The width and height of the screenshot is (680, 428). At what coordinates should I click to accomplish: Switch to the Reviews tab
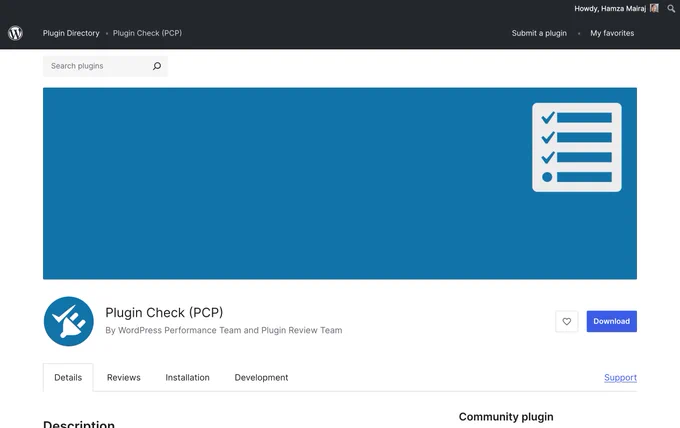124,377
